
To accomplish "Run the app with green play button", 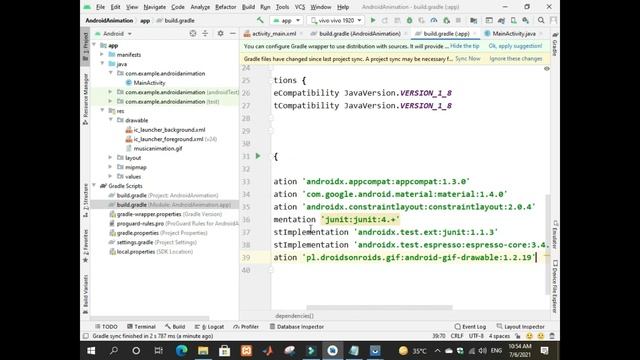I will point(373,20).
